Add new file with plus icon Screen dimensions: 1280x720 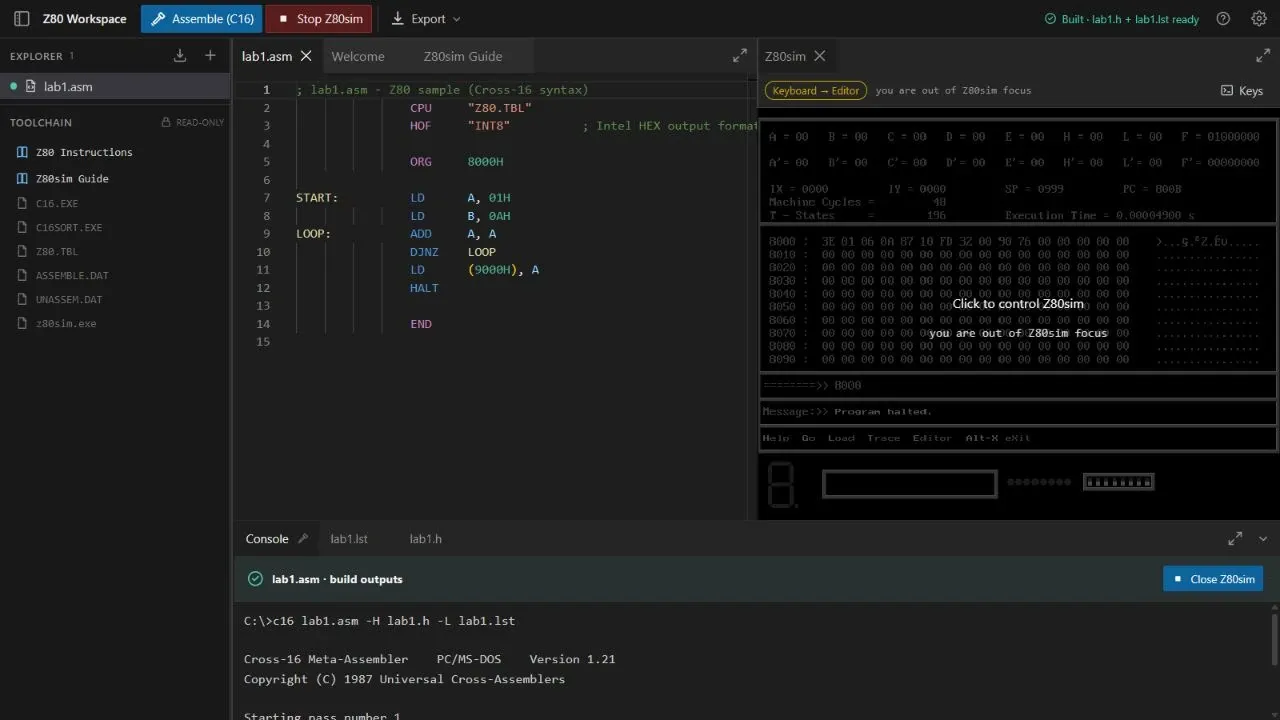[x=210, y=56]
